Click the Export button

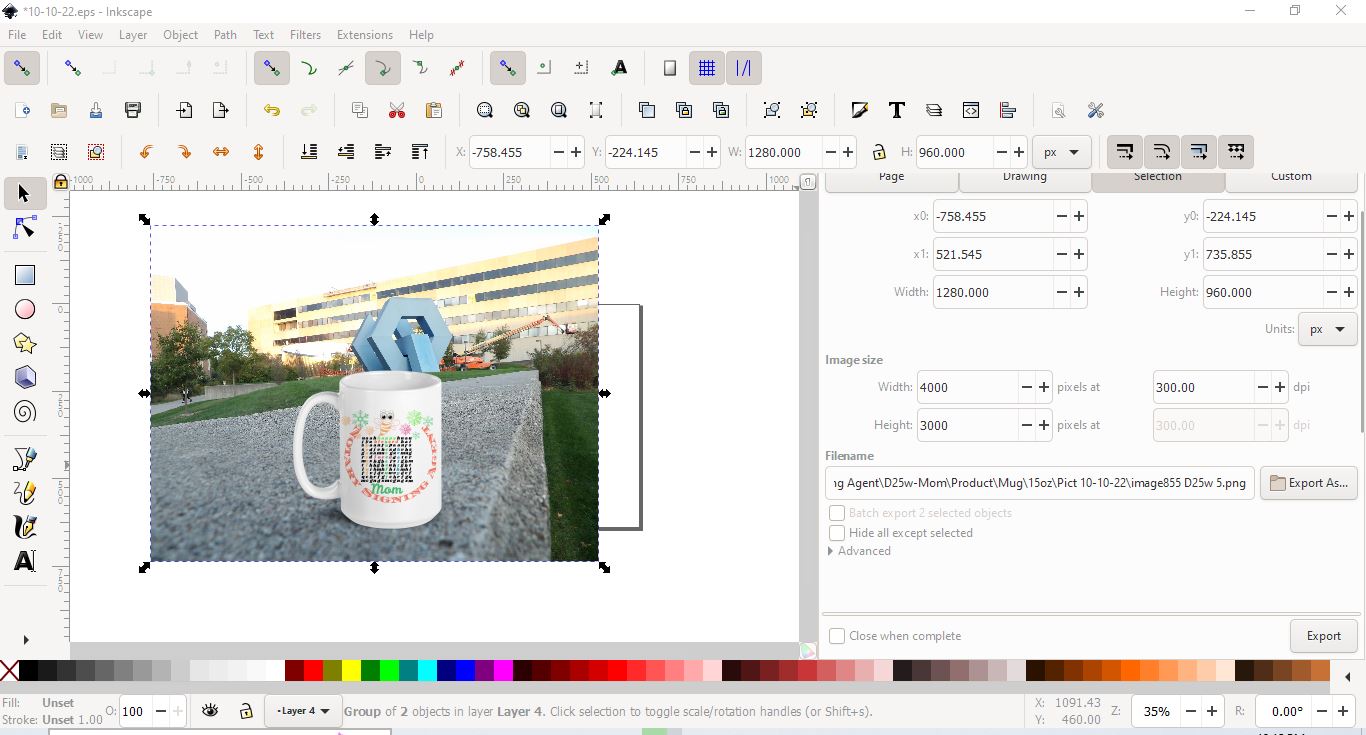click(x=1323, y=636)
